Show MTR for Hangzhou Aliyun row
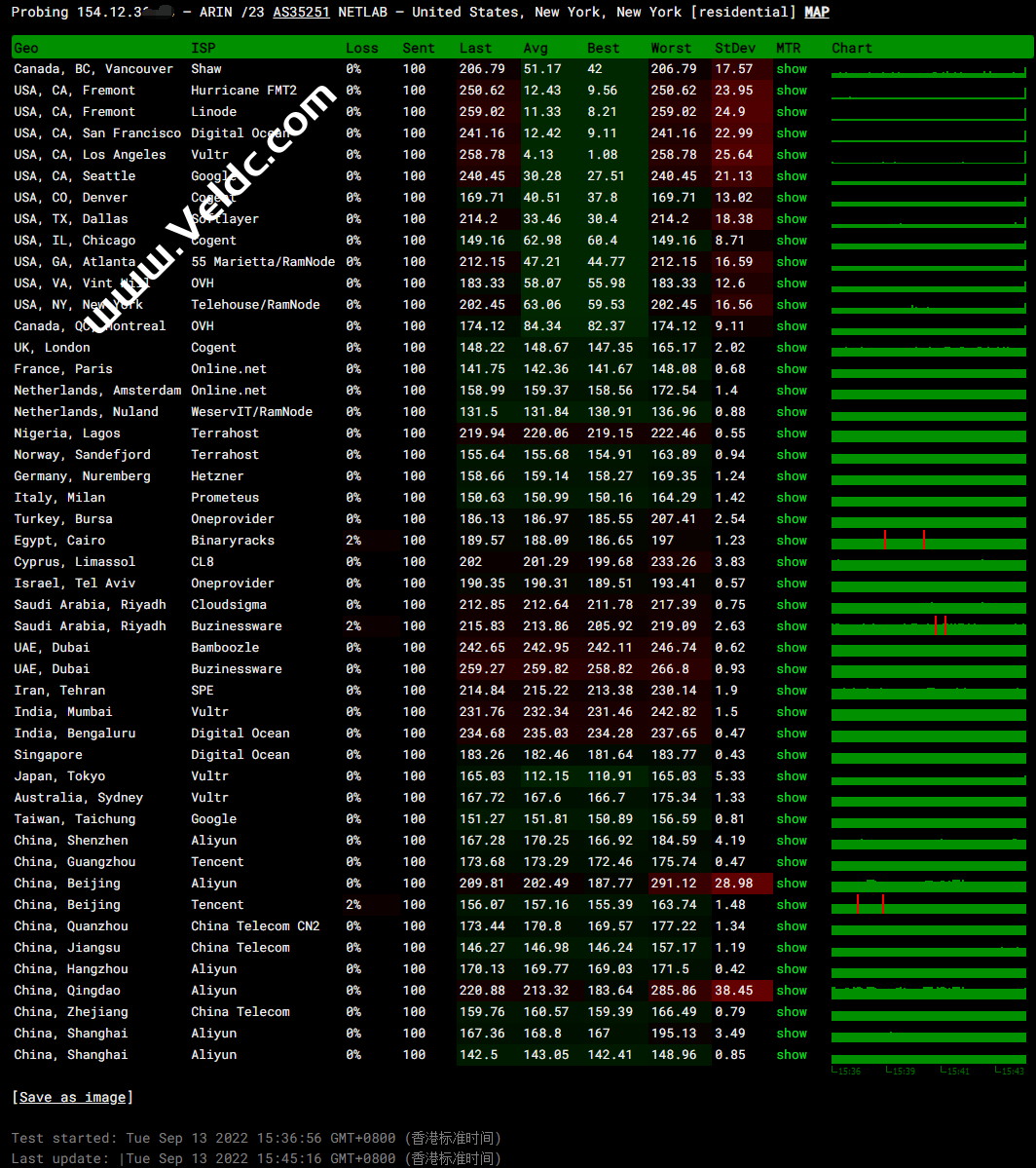This screenshot has height=1168, width=1036. click(x=791, y=969)
